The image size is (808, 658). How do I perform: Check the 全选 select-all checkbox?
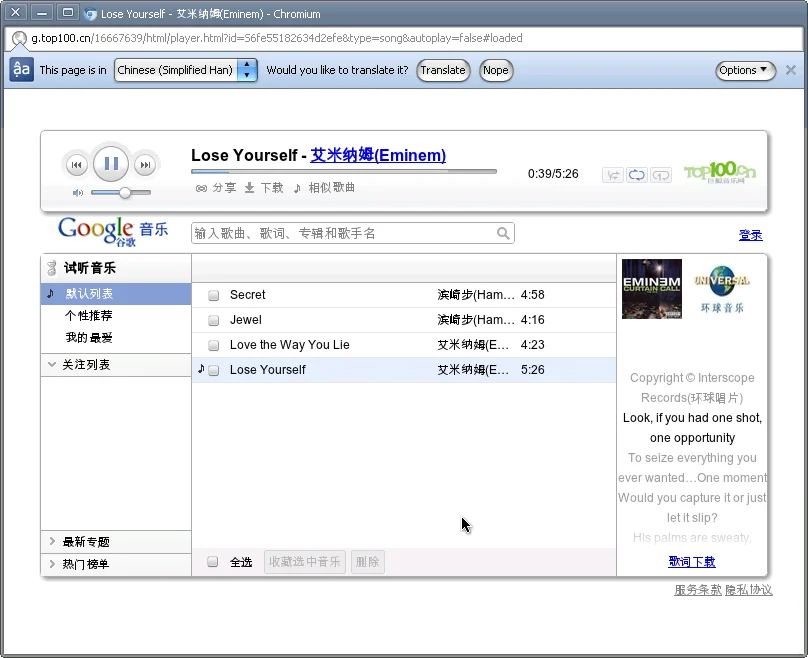click(x=212, y=562)
